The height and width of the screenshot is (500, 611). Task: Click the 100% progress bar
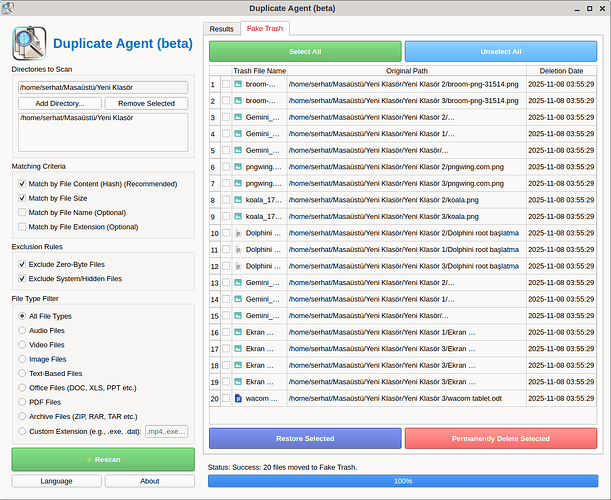click(402, 481)
